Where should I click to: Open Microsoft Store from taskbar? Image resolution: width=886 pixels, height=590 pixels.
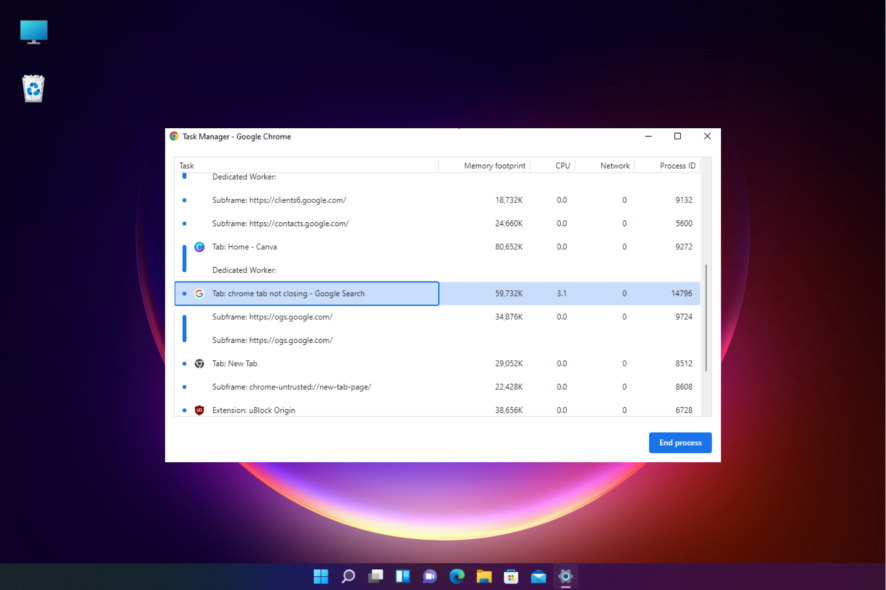pyautogui.click(x=511, y=576)
